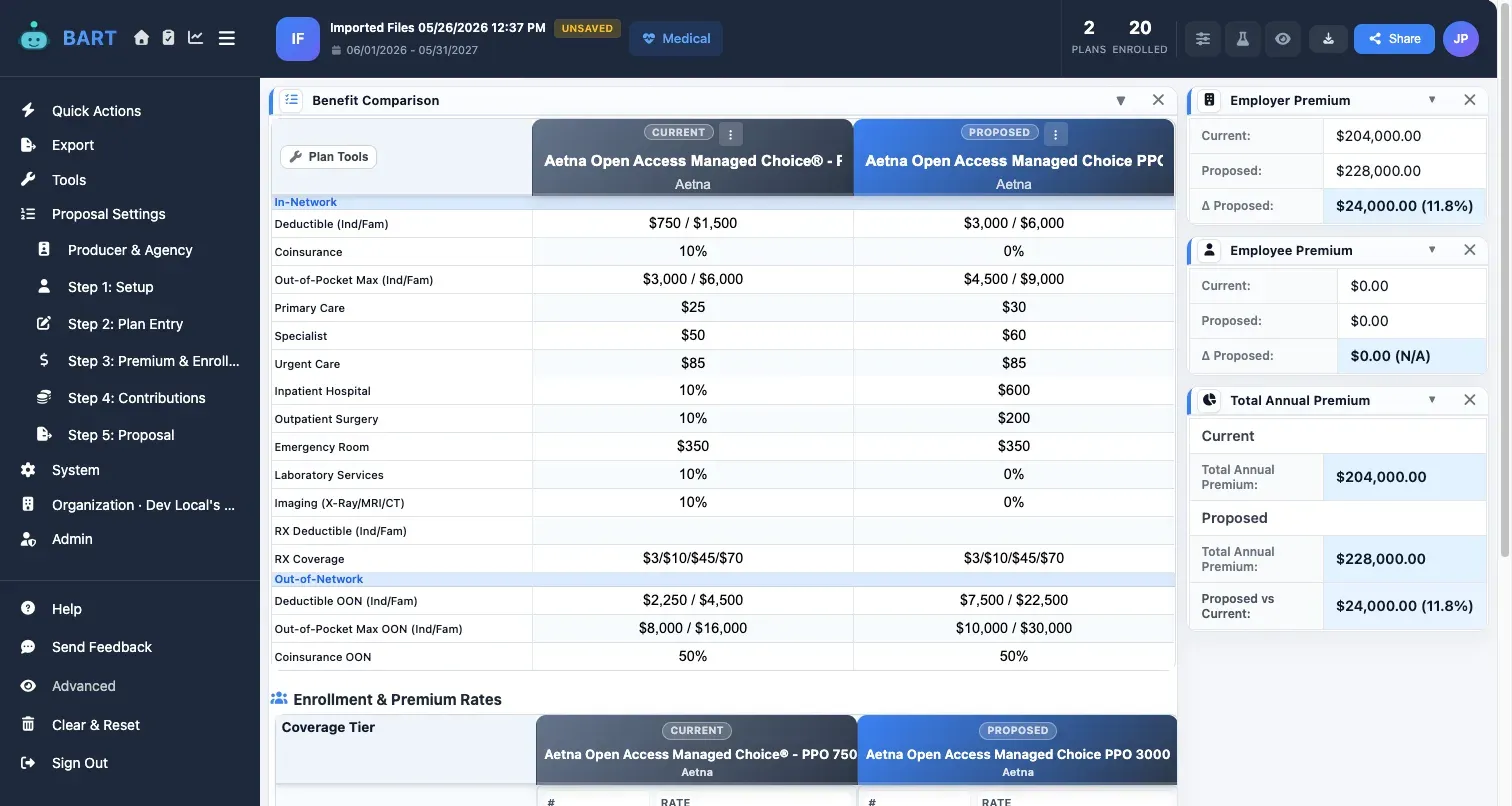1512x806 pixels.
Task: Click the RX Deductible (Ind/Fam) row label
Action: [341, 531]
